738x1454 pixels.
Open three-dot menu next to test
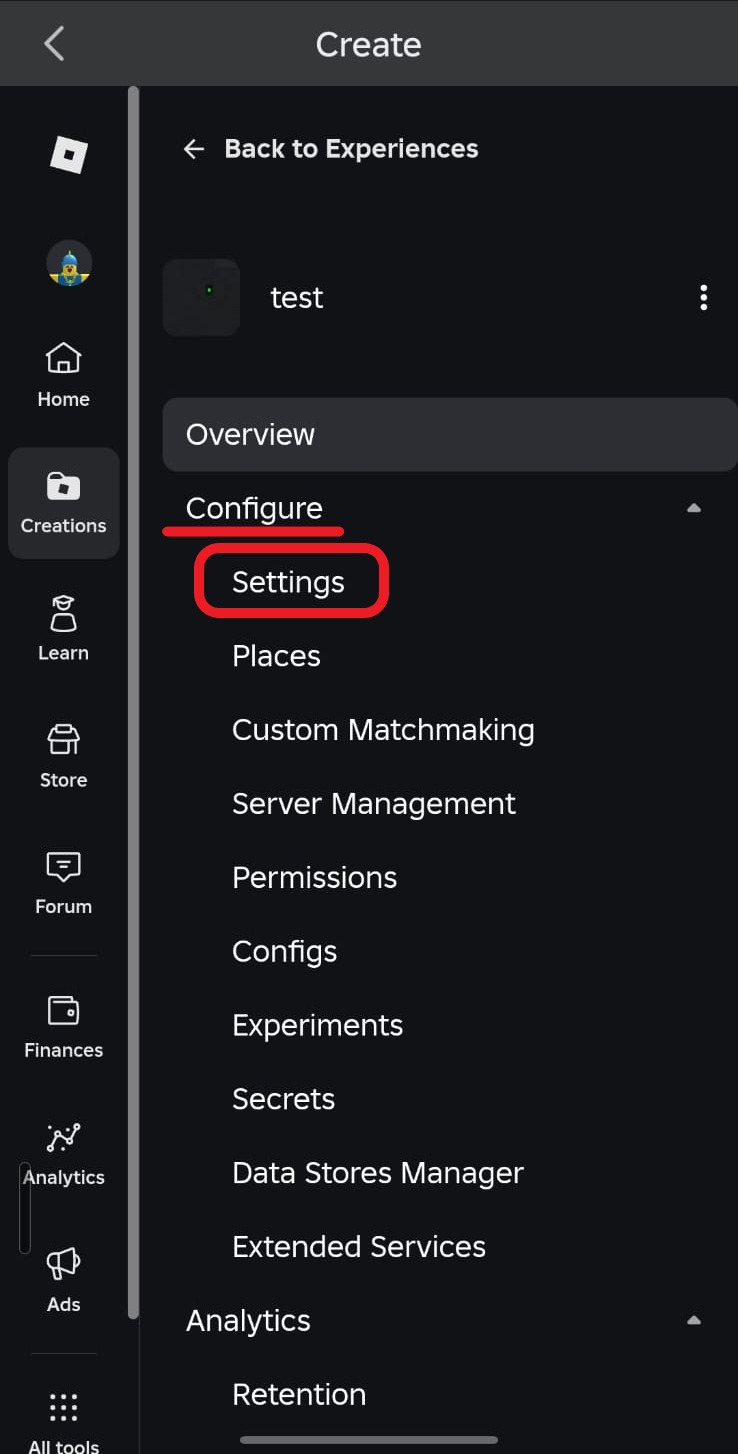coord(704,297)
